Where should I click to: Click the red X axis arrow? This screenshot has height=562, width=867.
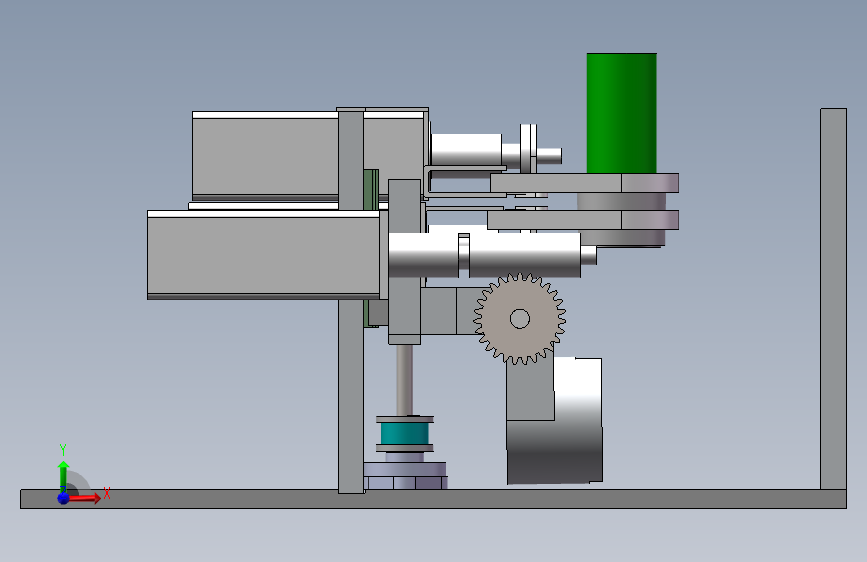(x=86, y=498)
